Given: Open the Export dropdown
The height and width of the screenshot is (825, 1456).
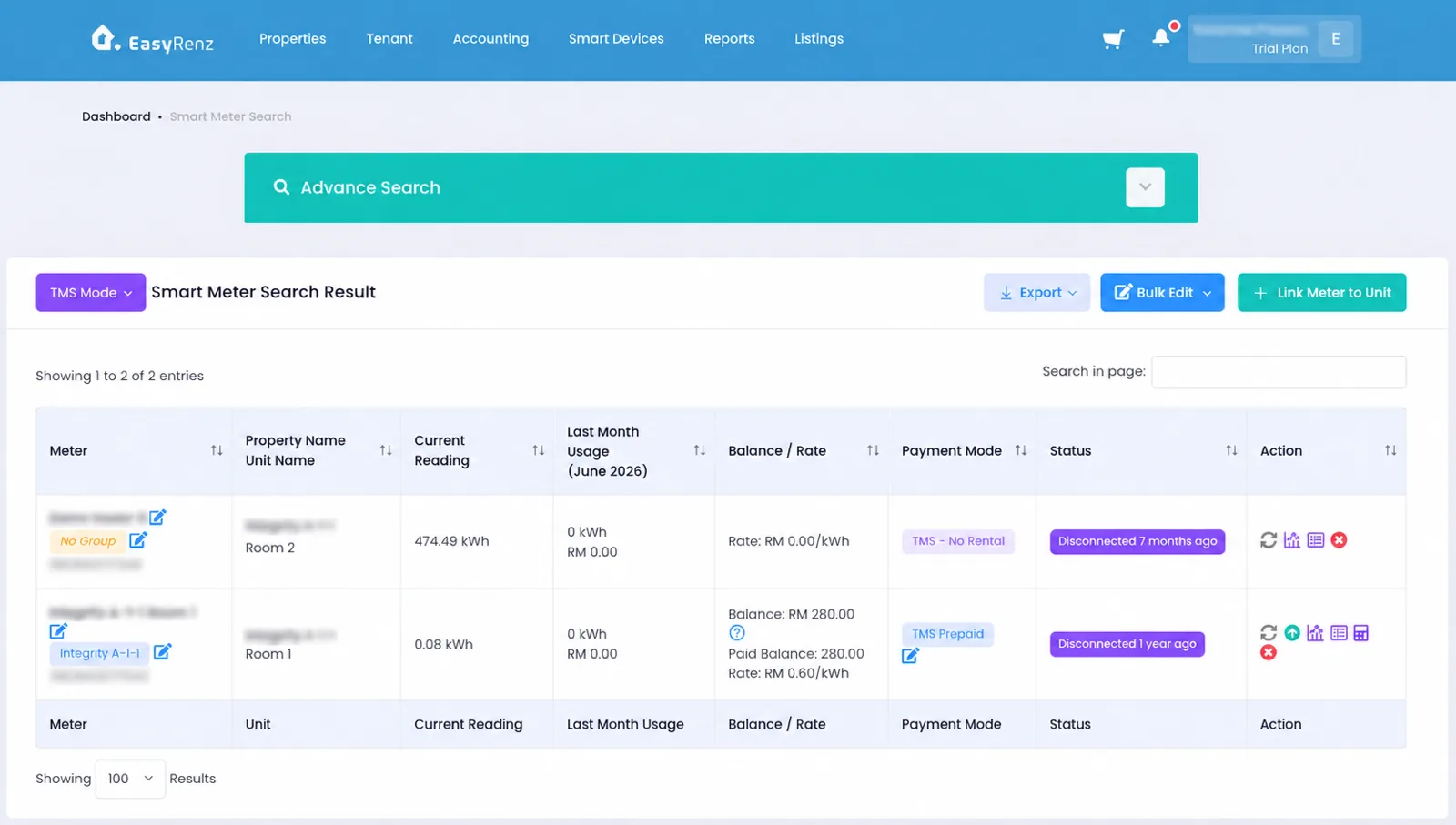Looking at the screenshot, I should (1036, 292).
